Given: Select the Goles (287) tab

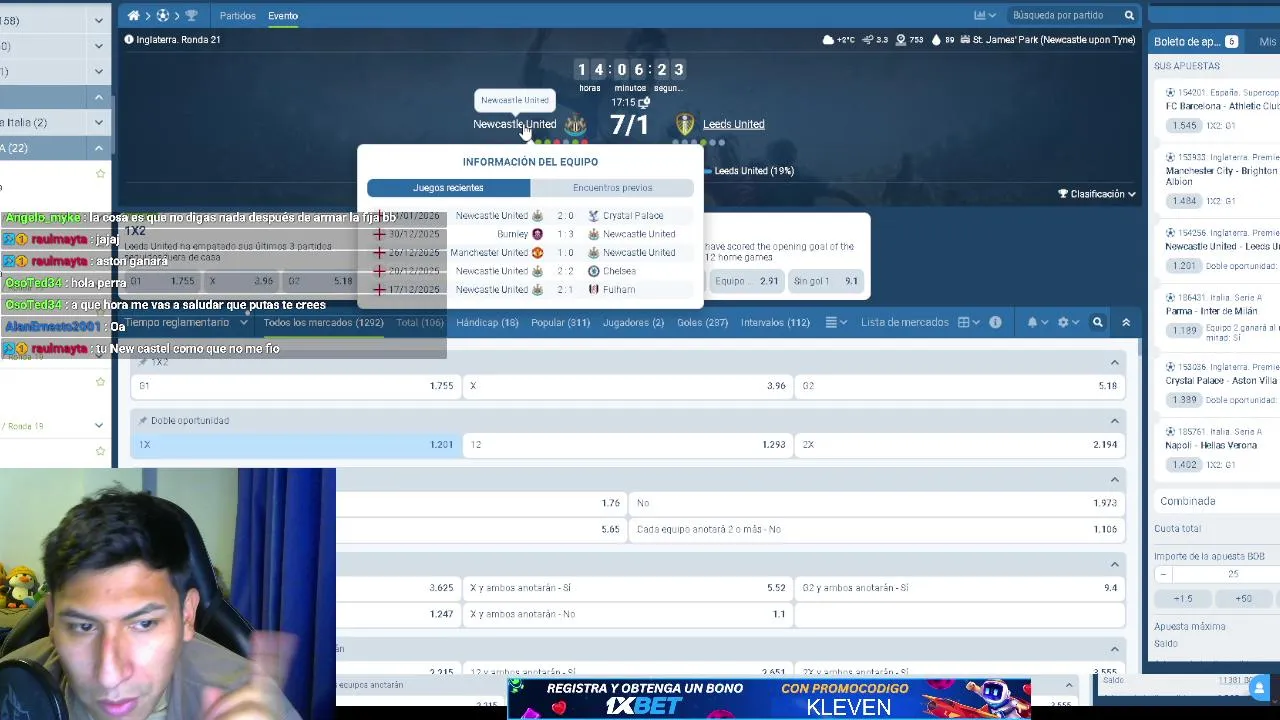Looking at the screenshot, I should coord(702,322).
